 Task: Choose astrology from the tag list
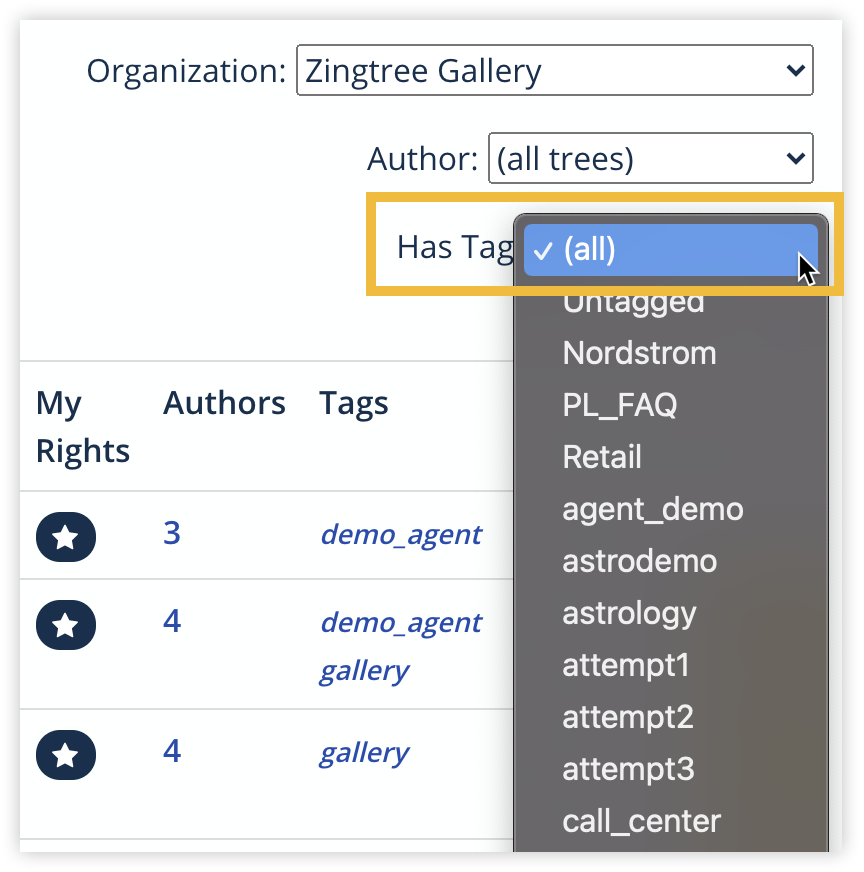628,613
